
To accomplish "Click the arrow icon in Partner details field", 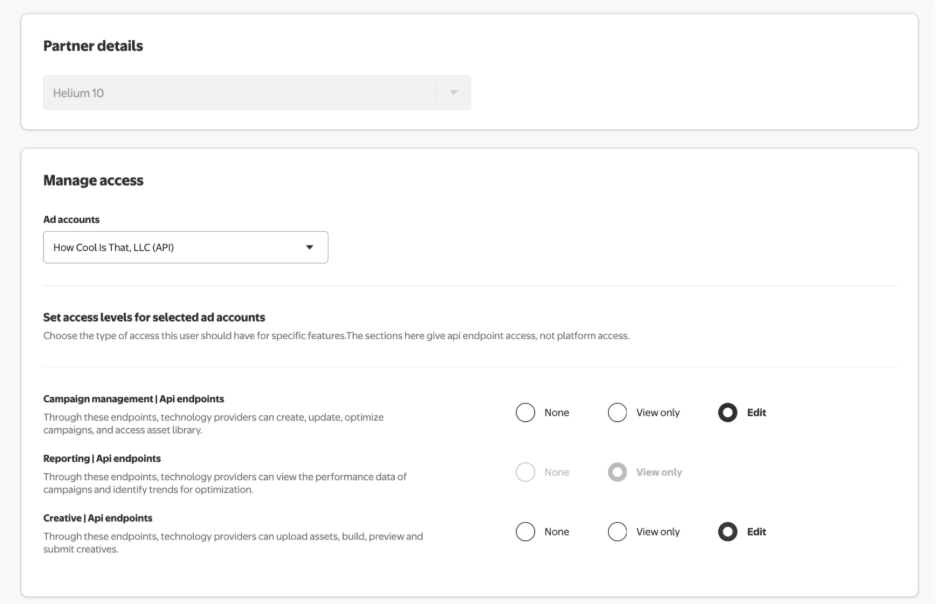I will click(x=453, y=93).
